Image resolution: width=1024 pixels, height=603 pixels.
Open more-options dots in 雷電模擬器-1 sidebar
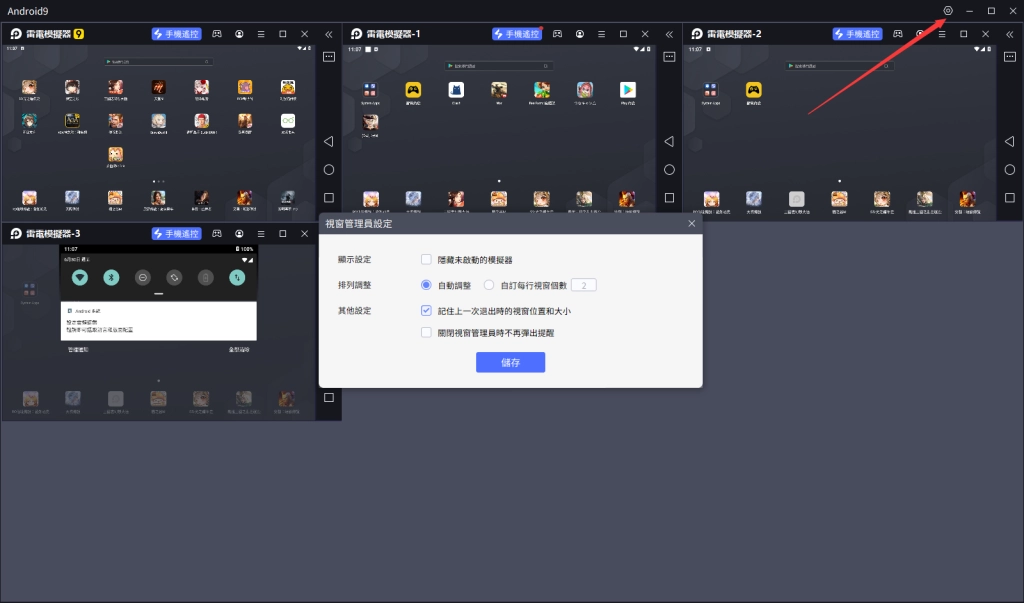click(x=669, y=57)
